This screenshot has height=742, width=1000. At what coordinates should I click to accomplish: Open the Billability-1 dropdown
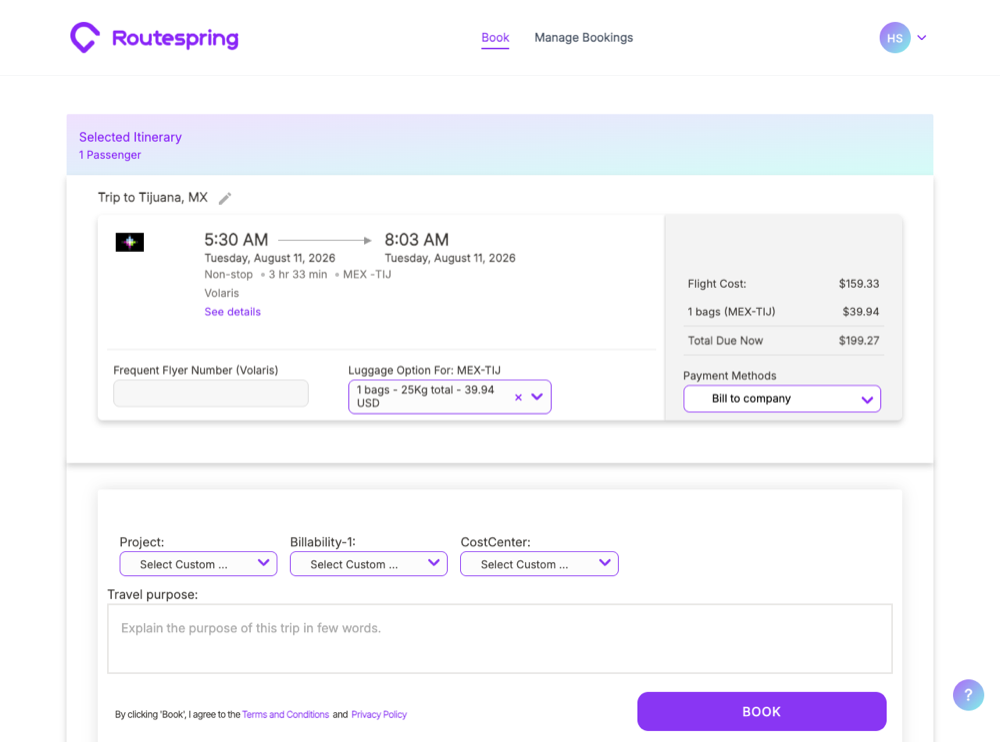pyautogui.click(x=369, y=564)
